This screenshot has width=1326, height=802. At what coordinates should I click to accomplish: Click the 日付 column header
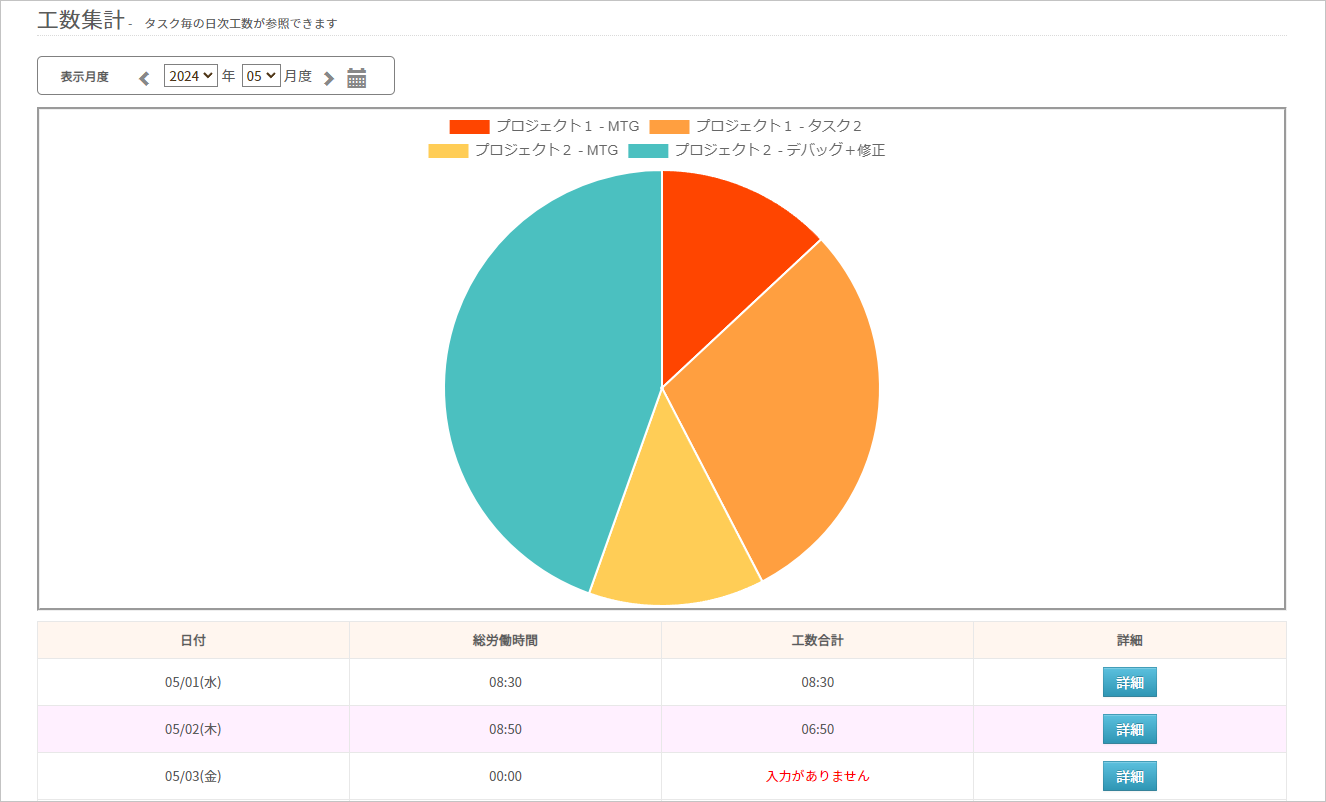[x=193, y=640]
